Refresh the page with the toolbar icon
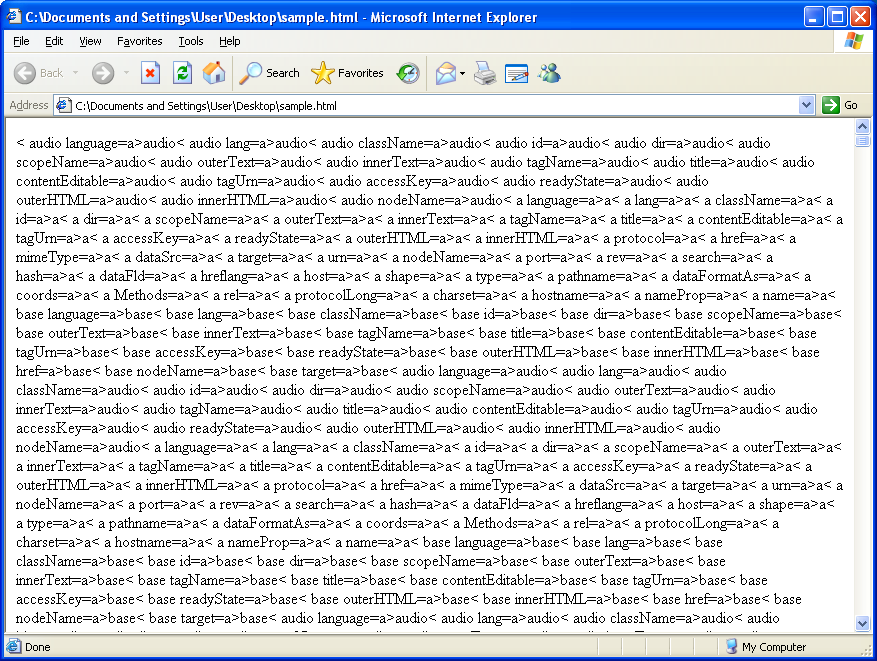Screen dimensions: 877x661 (182, 73)
